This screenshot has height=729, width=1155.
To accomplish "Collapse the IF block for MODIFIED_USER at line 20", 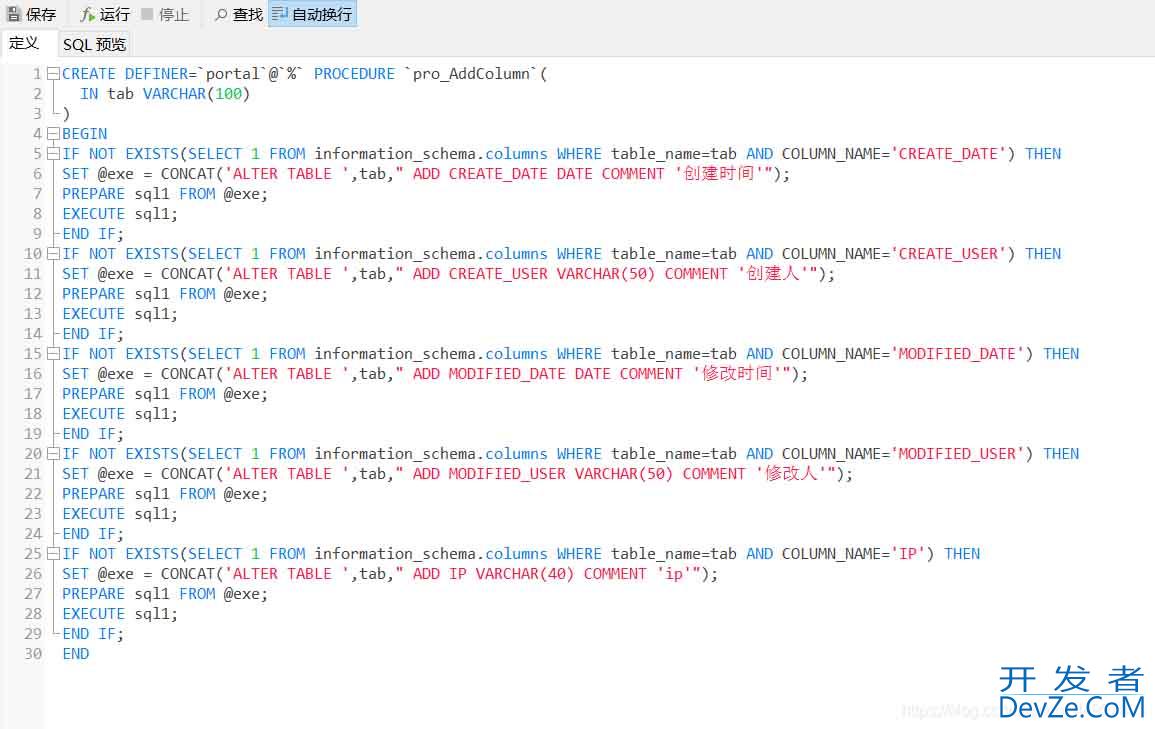I will click(x=53, y=454).
